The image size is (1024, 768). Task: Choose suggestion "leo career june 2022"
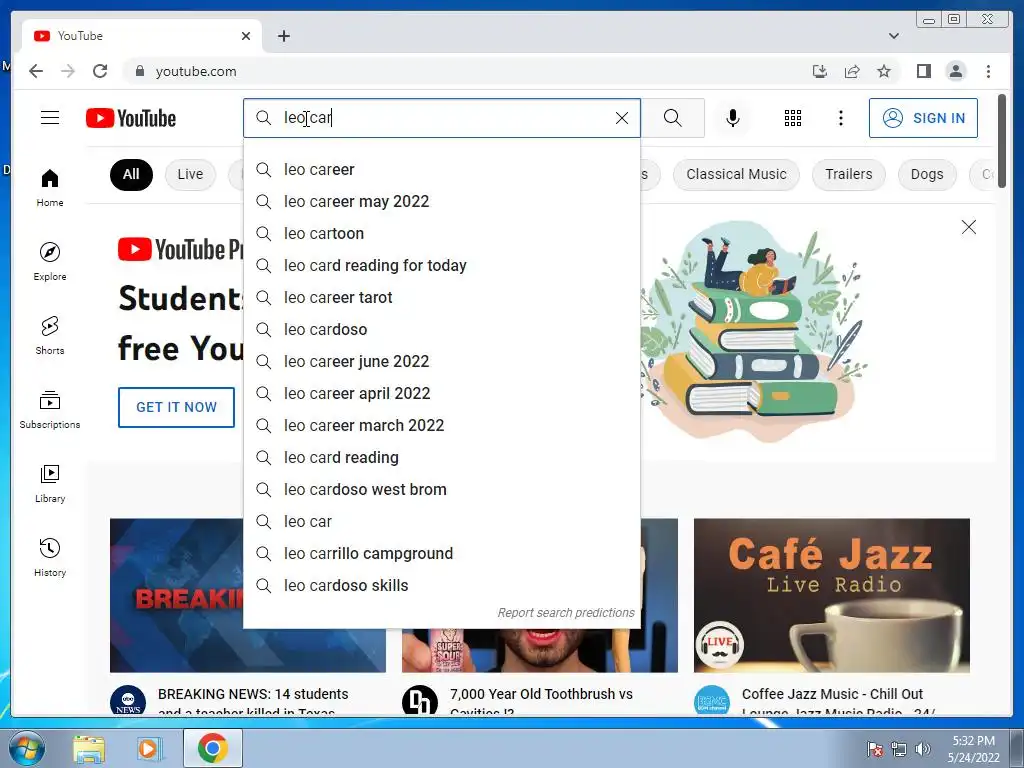click(442, 361)
